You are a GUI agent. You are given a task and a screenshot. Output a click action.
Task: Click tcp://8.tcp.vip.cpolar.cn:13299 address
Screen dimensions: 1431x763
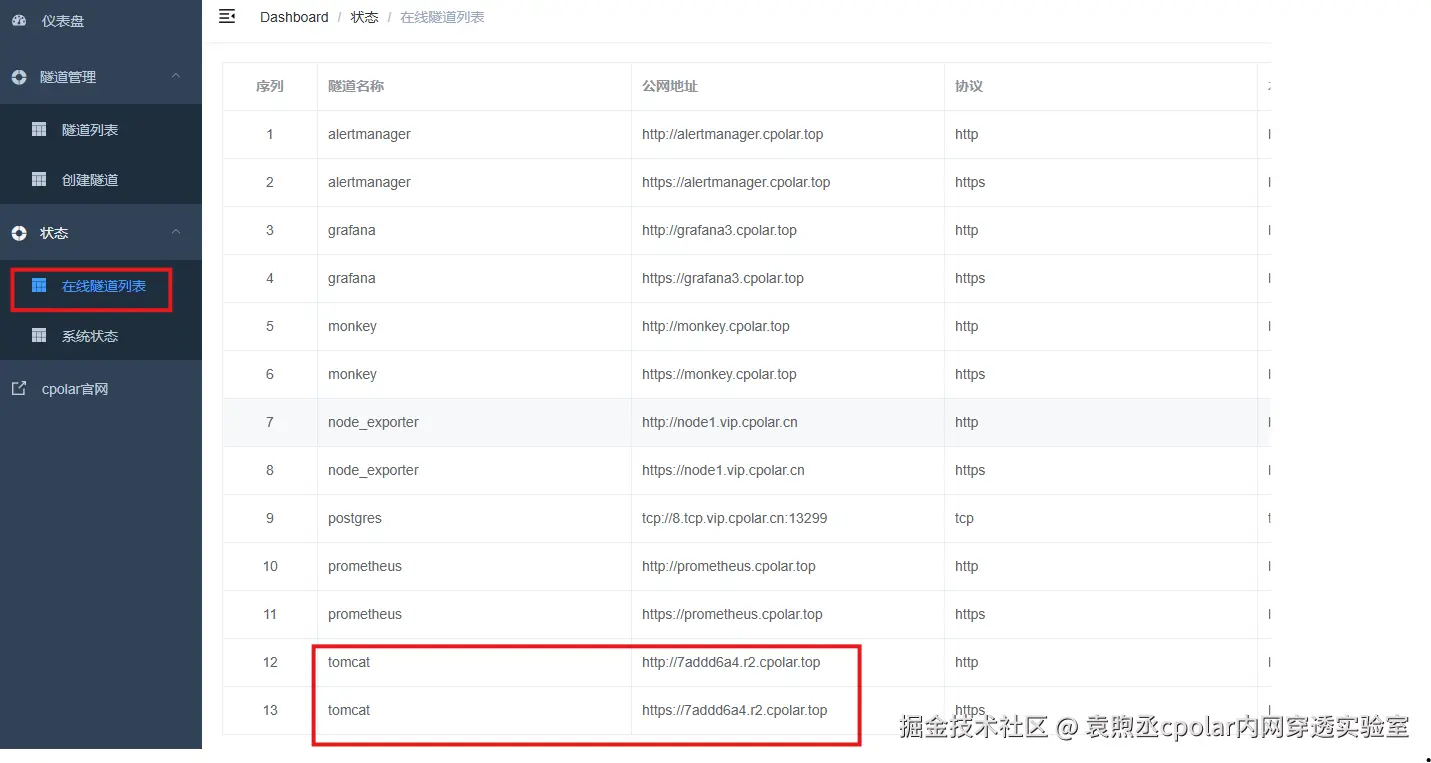pos(735,518)
